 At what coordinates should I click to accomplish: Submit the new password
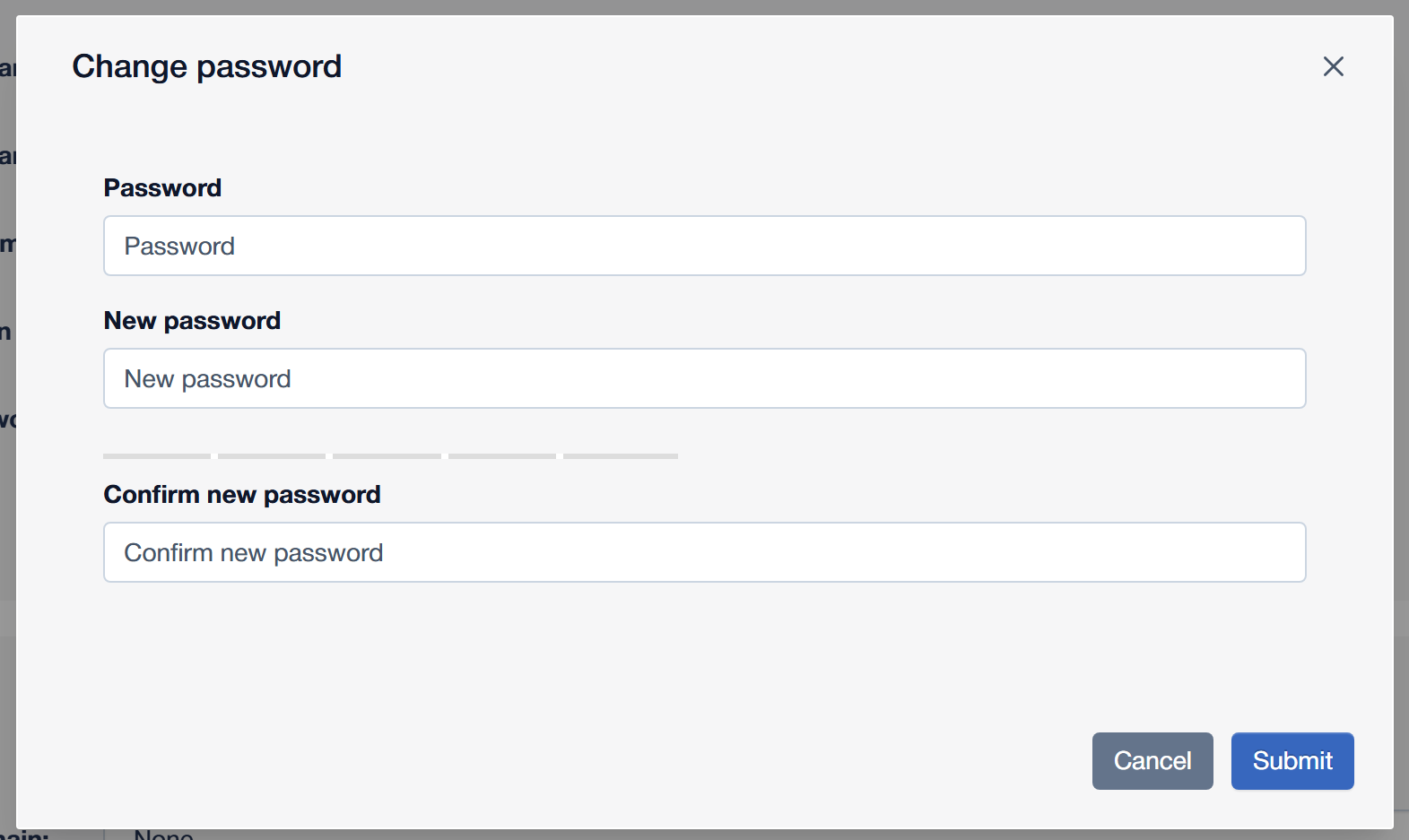point(1292,761)
